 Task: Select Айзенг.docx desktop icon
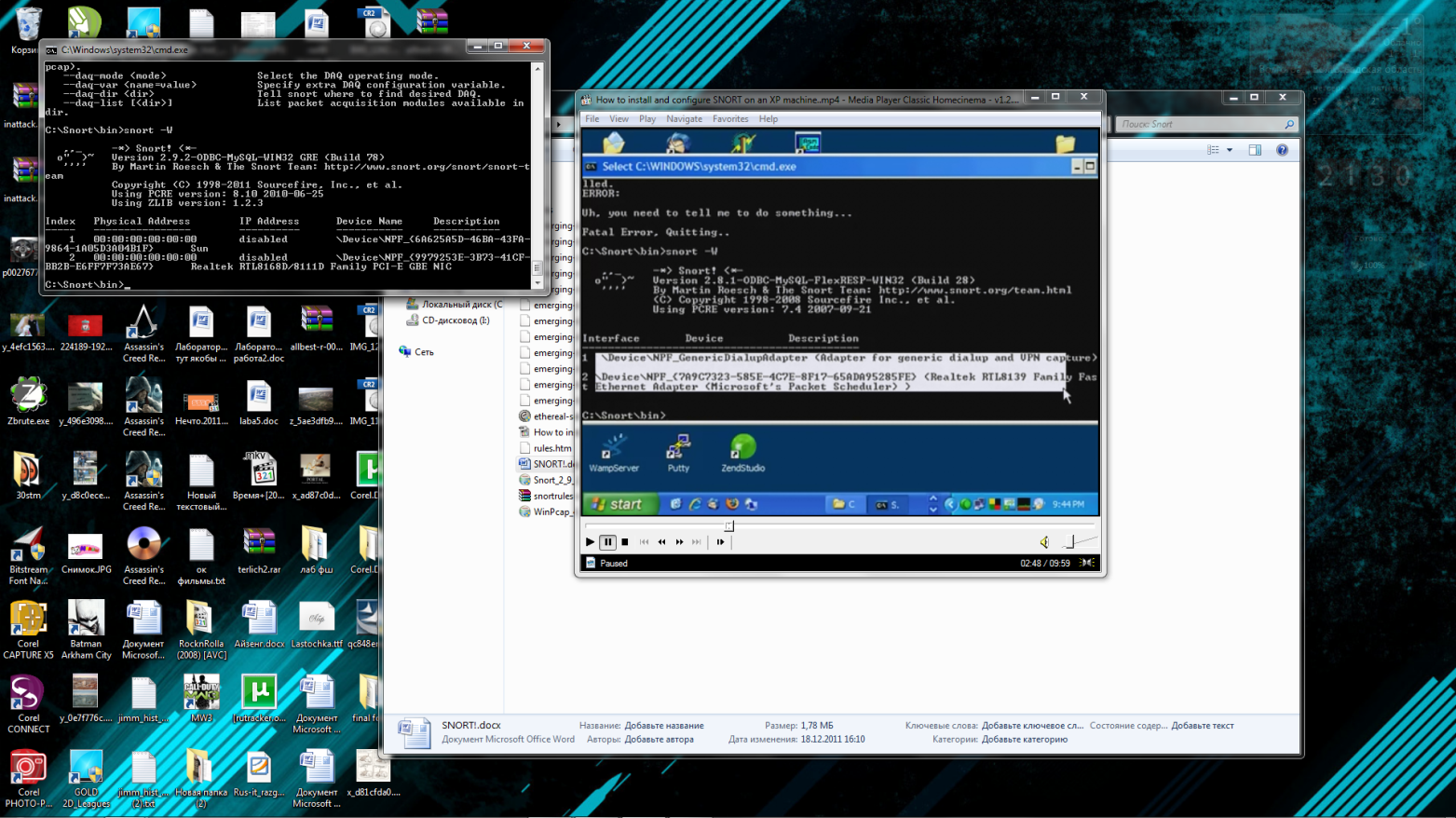tap(259, 625)
